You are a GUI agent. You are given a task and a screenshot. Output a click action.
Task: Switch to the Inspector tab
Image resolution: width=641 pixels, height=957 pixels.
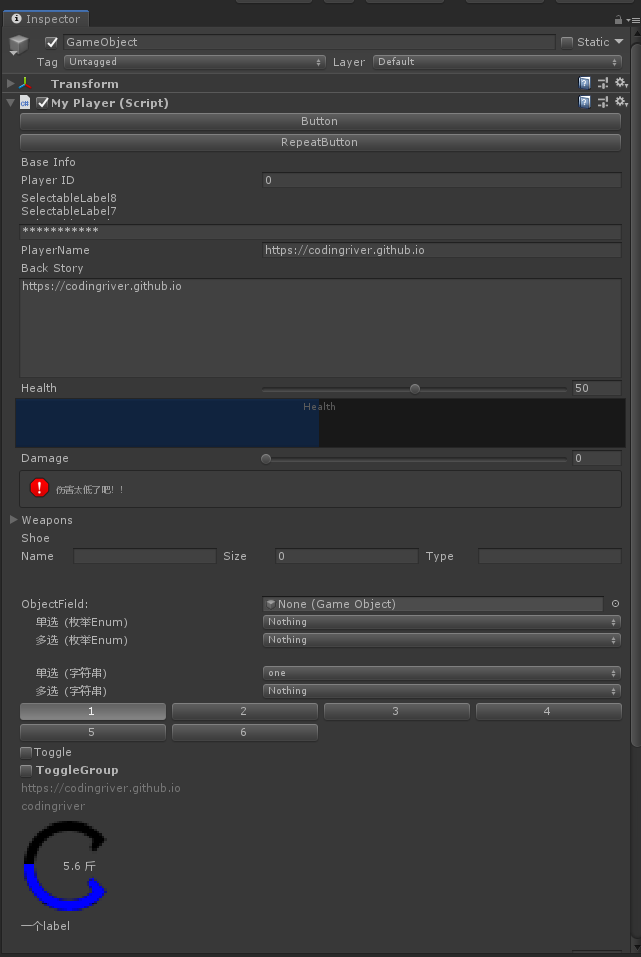point(46,19)
